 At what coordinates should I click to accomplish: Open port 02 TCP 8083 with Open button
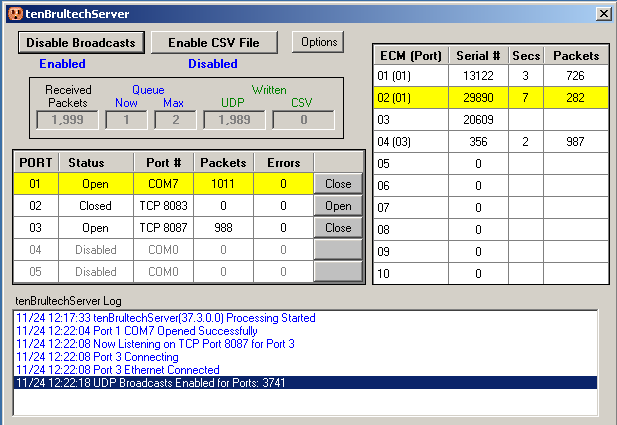[338, 206]
